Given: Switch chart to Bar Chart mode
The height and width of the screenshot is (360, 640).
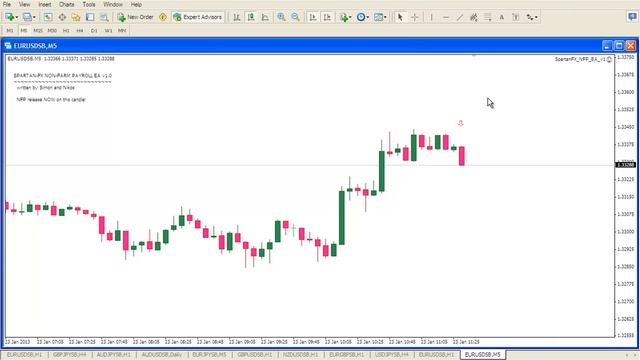Looking at the screenshot, I should coord(237,17).
